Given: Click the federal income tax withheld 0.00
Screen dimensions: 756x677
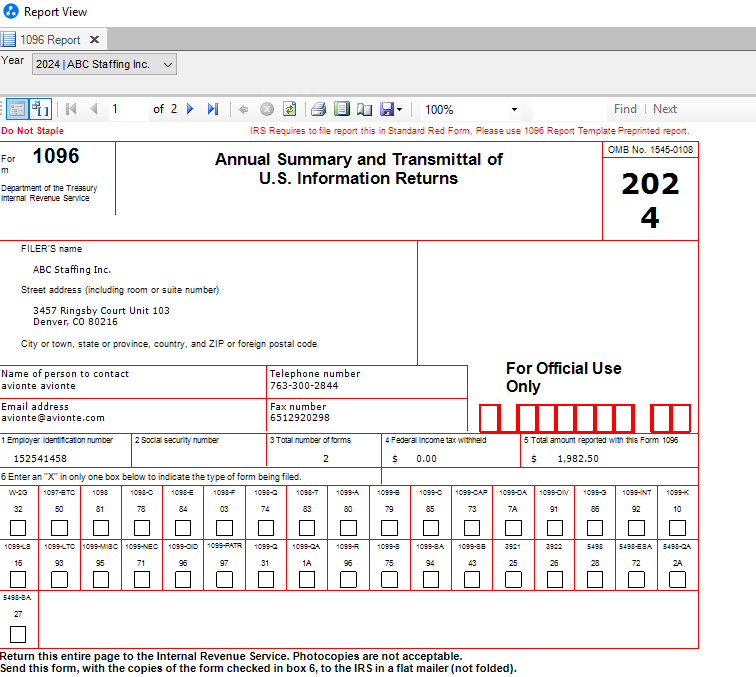Looking at the screenshot, I should (x=427, y=459).
